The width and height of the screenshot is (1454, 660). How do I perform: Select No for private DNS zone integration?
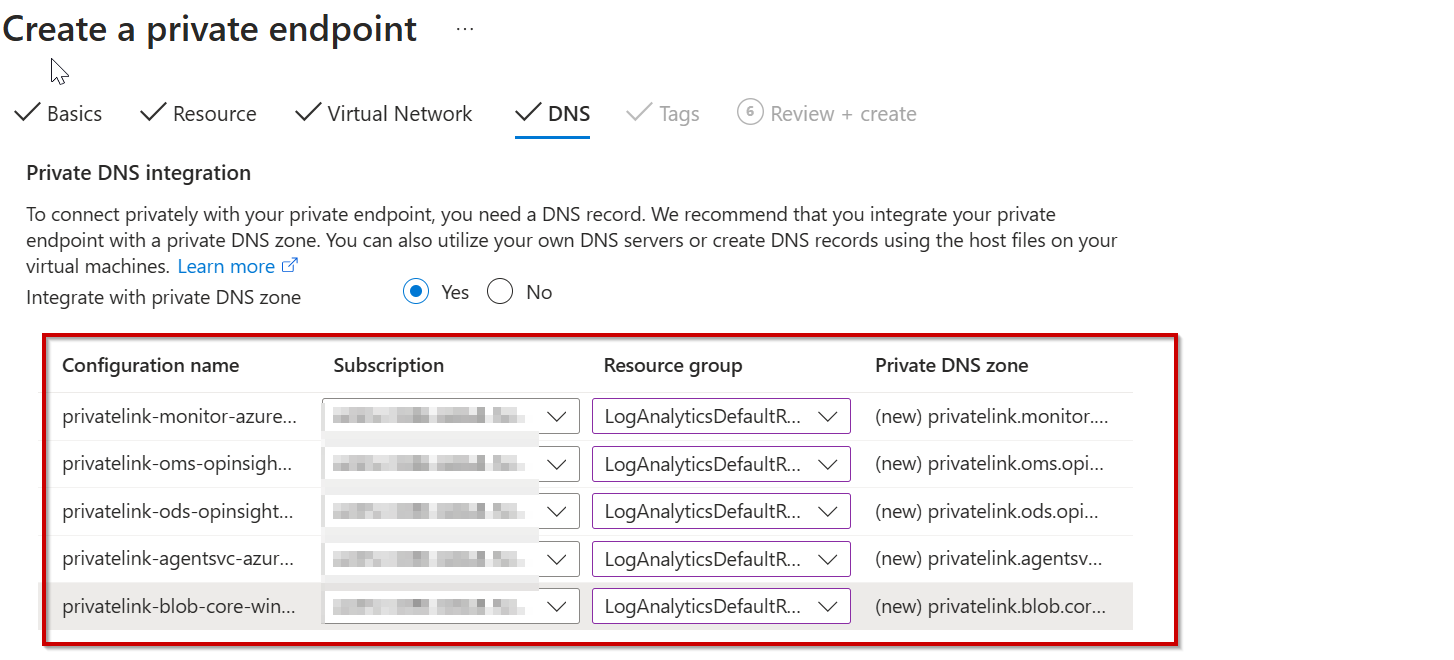(500, 291)
